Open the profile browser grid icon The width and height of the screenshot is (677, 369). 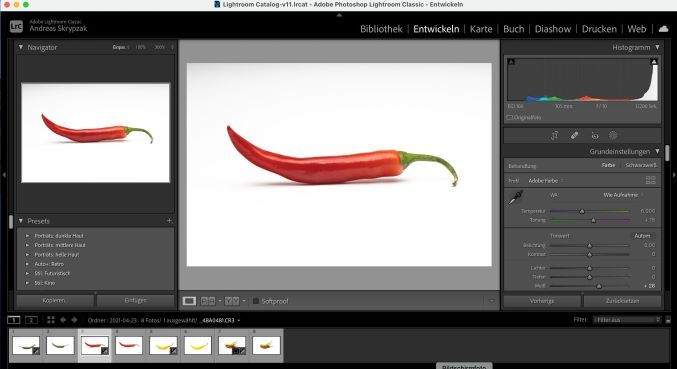pos(650,180)
